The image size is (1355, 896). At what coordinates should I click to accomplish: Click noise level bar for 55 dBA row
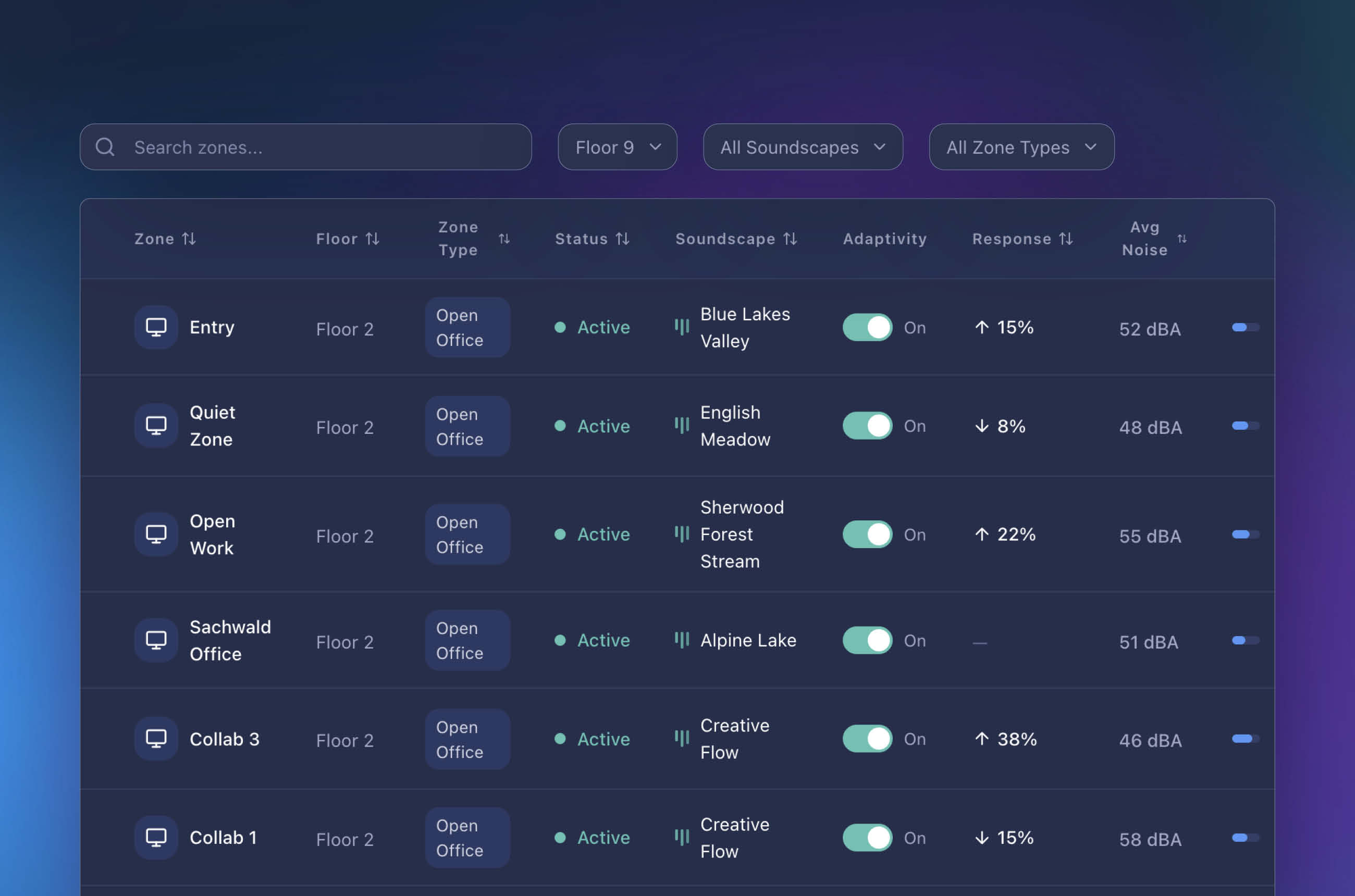coord(1245,535)
